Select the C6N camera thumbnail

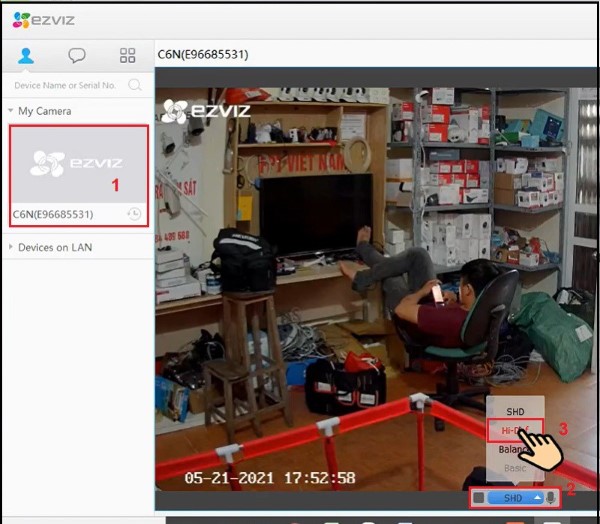click(x=77, y=164)
